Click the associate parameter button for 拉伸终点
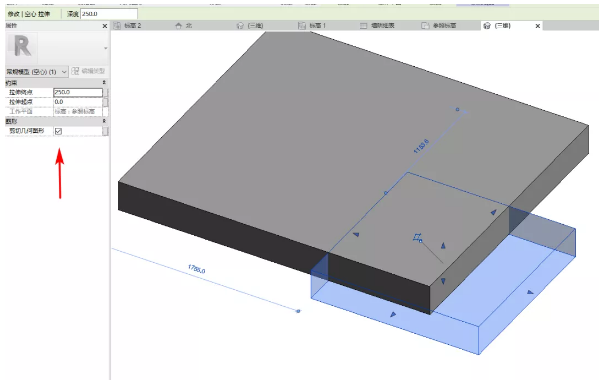 coord(106,93)
